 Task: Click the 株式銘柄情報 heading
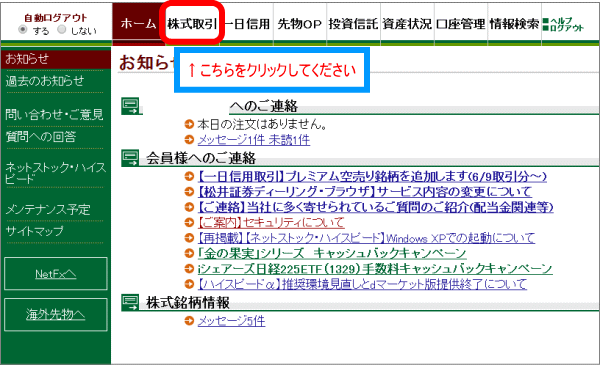point(188,303)
